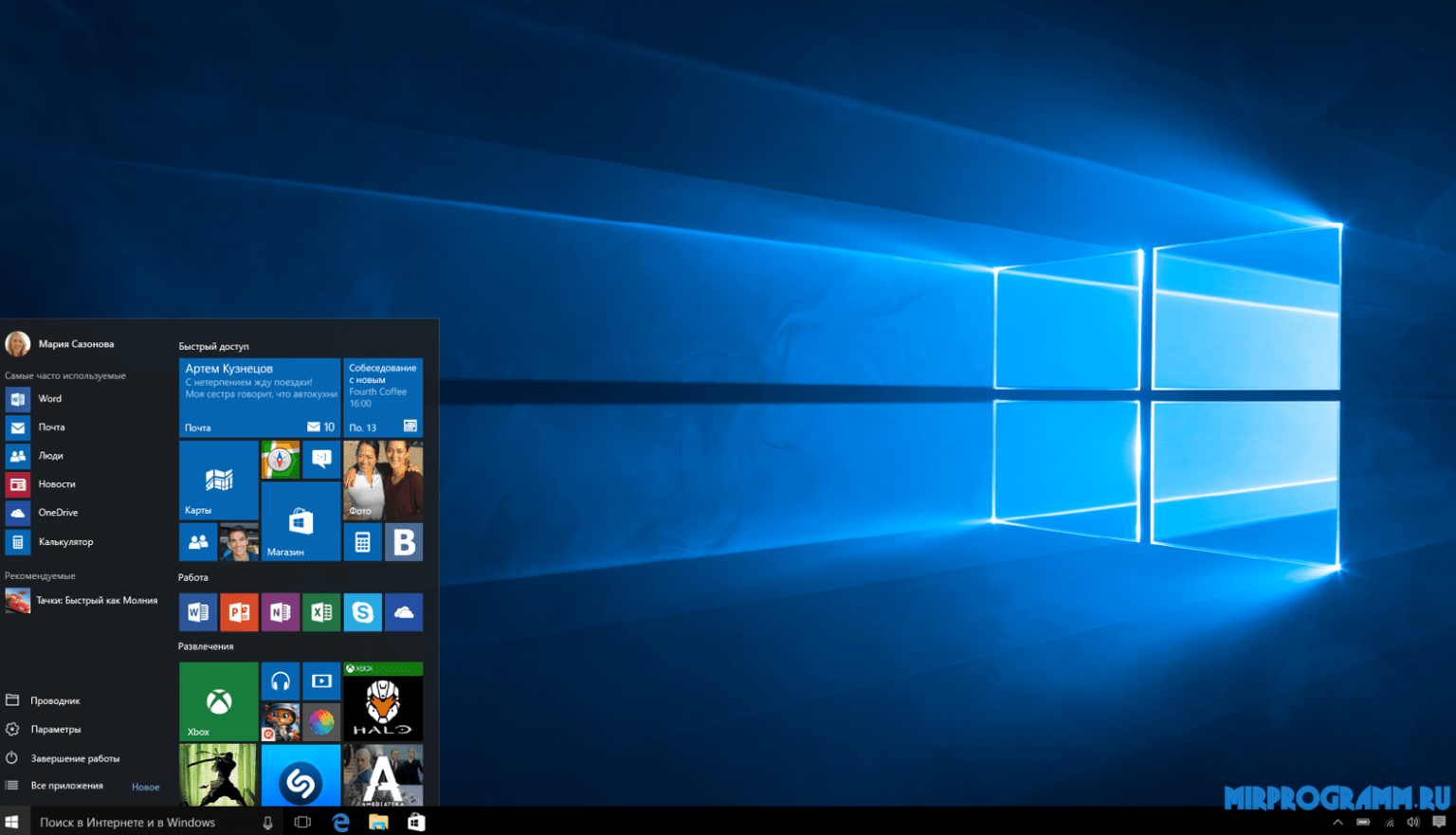Open the movies and TV video tile

[321, 681]
